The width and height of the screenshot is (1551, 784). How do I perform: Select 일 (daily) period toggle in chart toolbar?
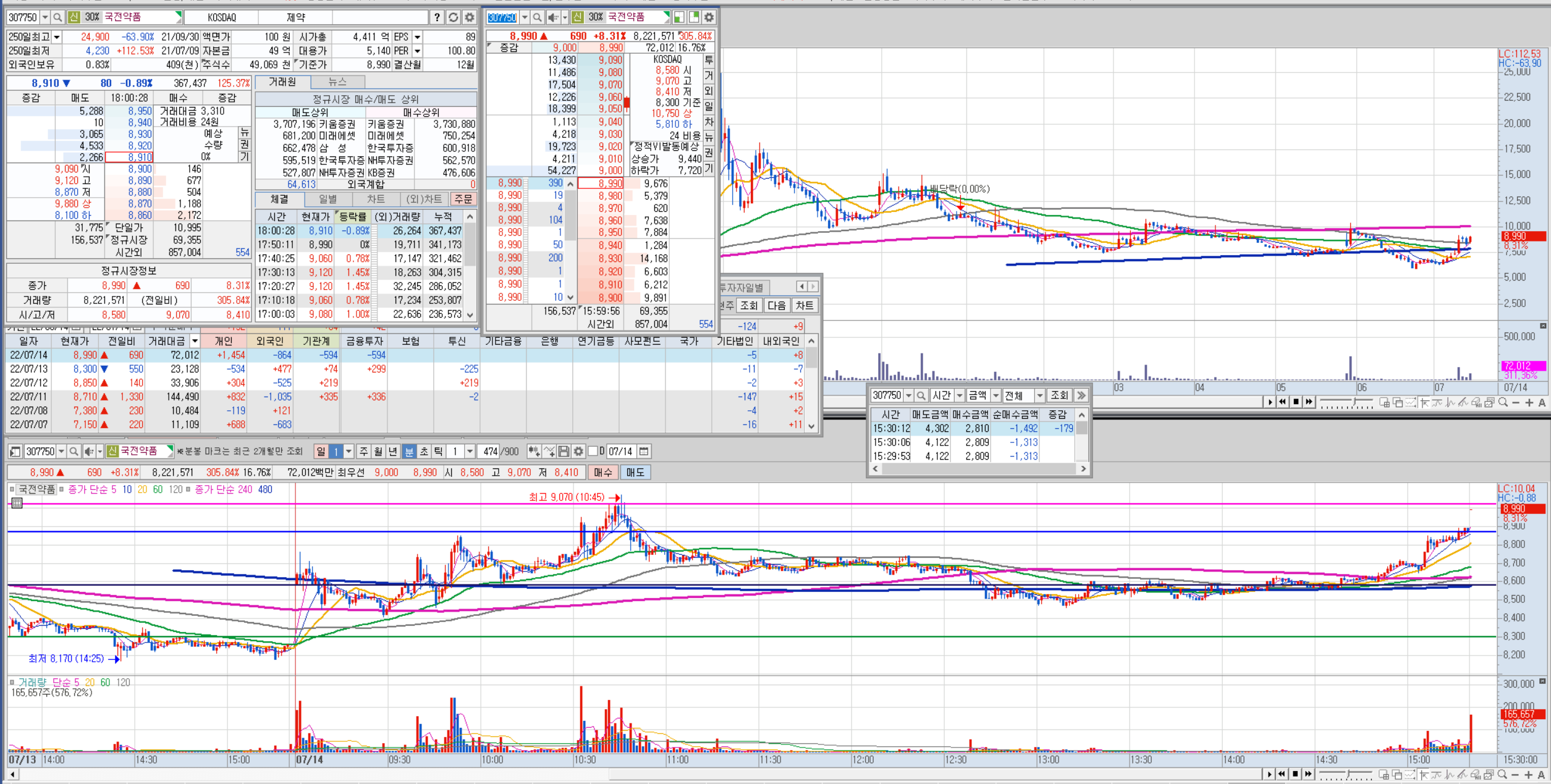[321, 452]
